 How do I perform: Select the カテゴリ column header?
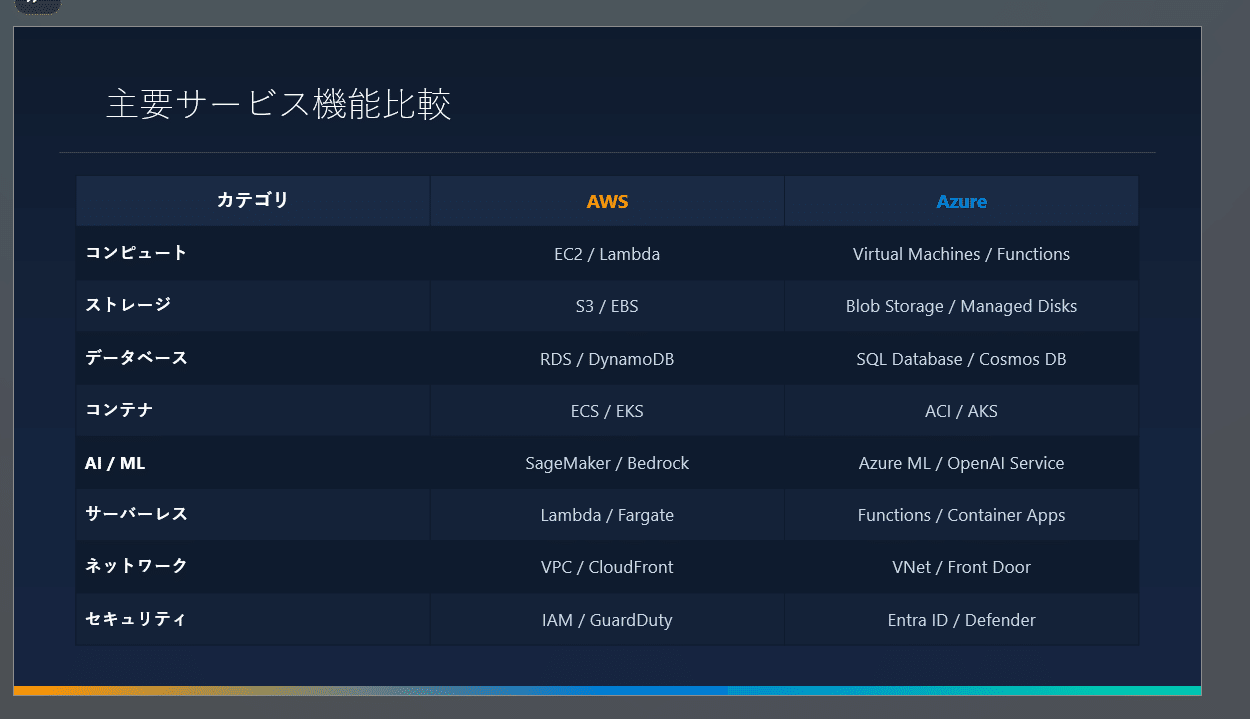coord(253,201)
